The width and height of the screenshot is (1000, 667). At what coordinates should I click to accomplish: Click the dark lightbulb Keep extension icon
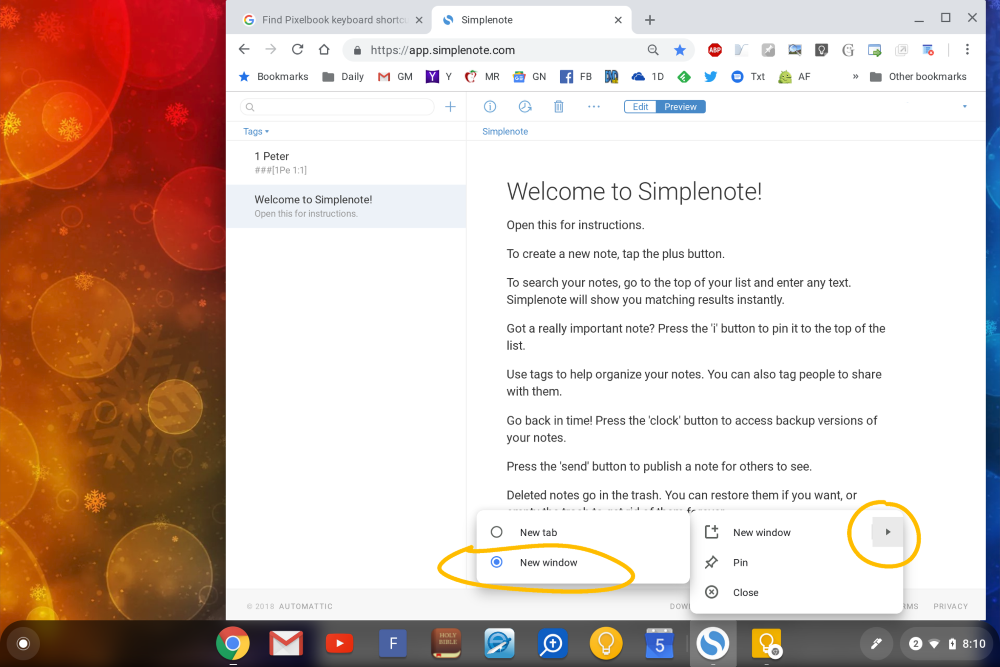tap(821, 50)
